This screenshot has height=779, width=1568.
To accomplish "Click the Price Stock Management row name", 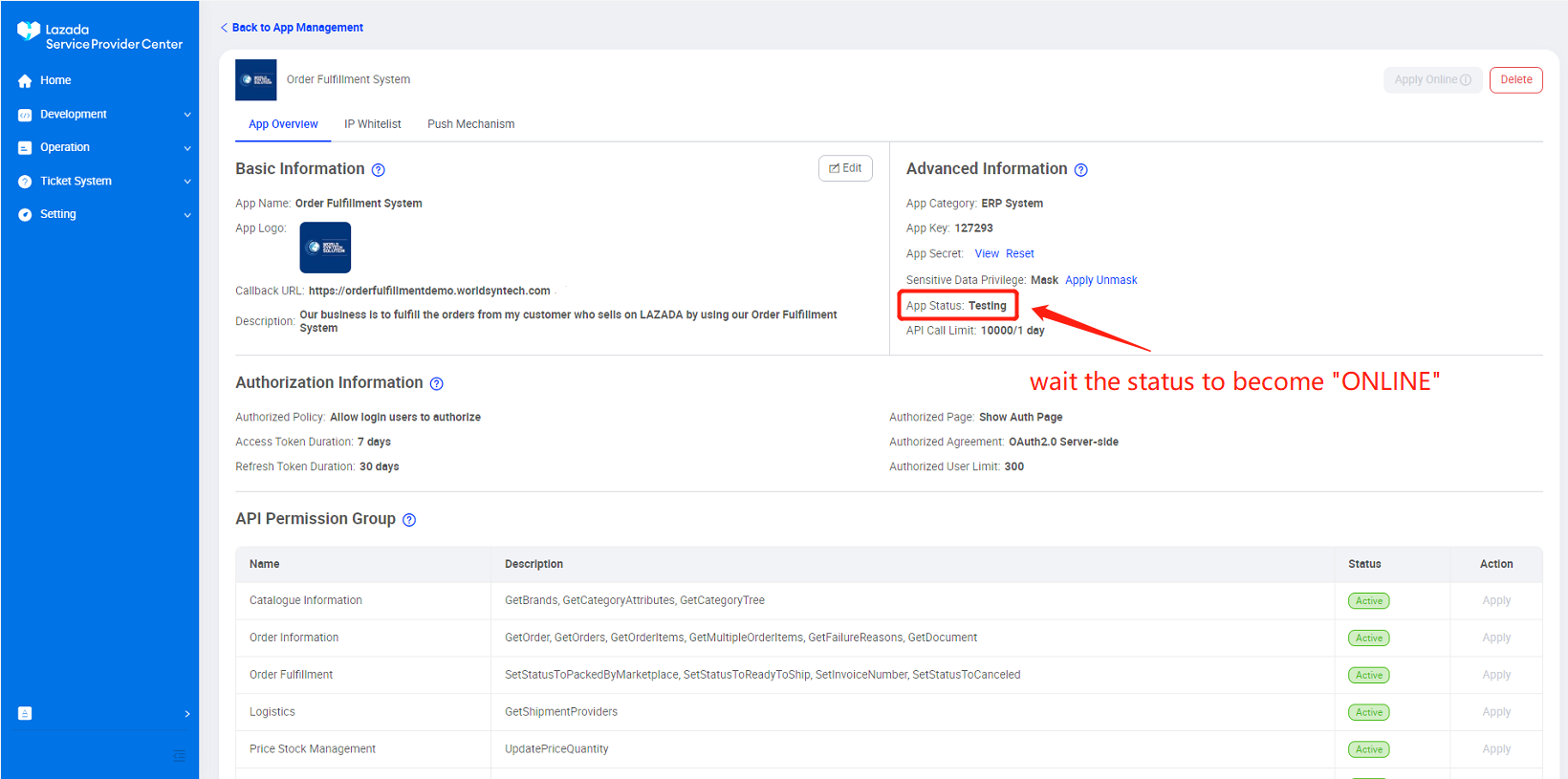I will tap(313, 750).
